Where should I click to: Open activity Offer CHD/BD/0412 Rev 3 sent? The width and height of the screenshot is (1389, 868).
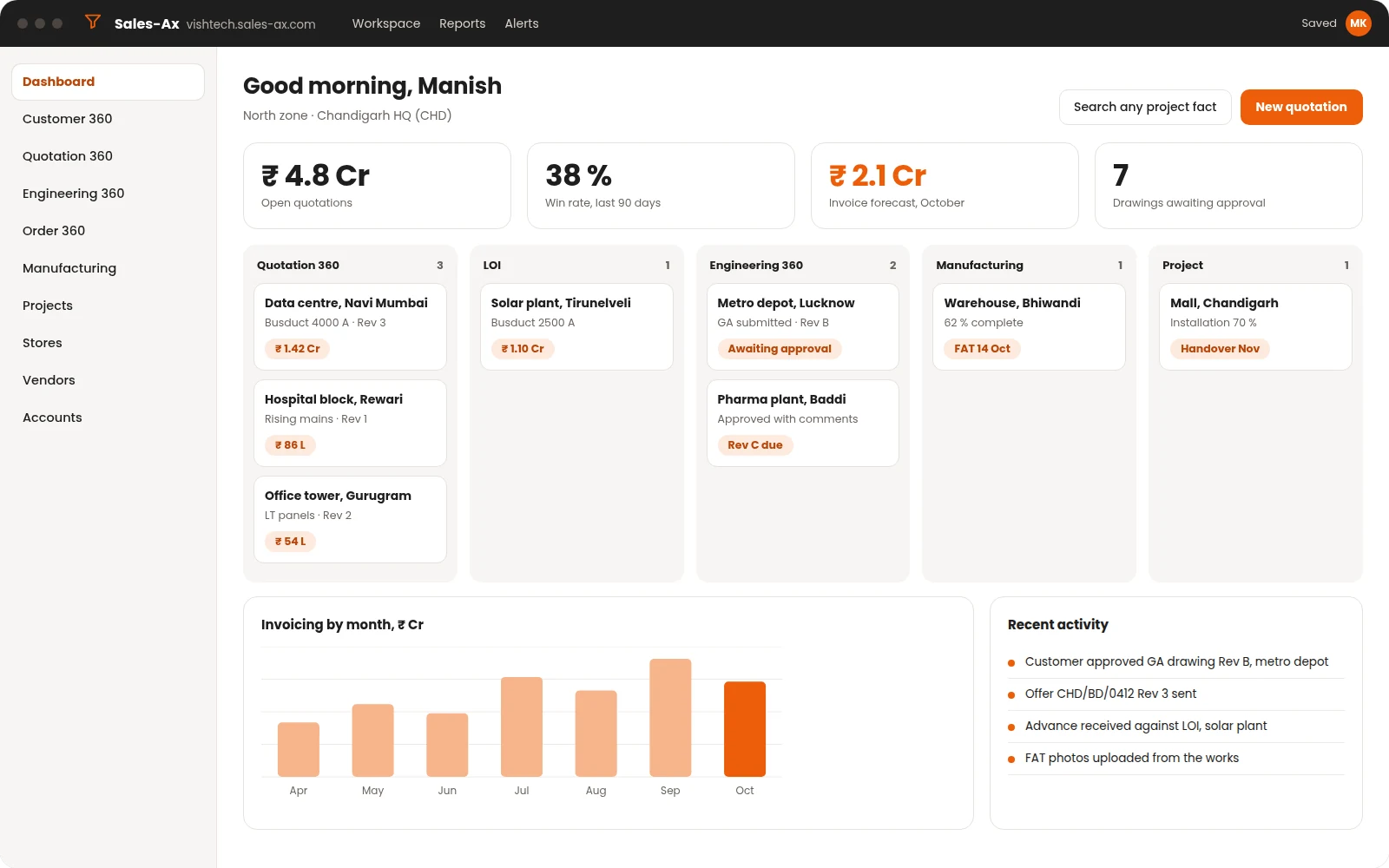point(1176,694)
